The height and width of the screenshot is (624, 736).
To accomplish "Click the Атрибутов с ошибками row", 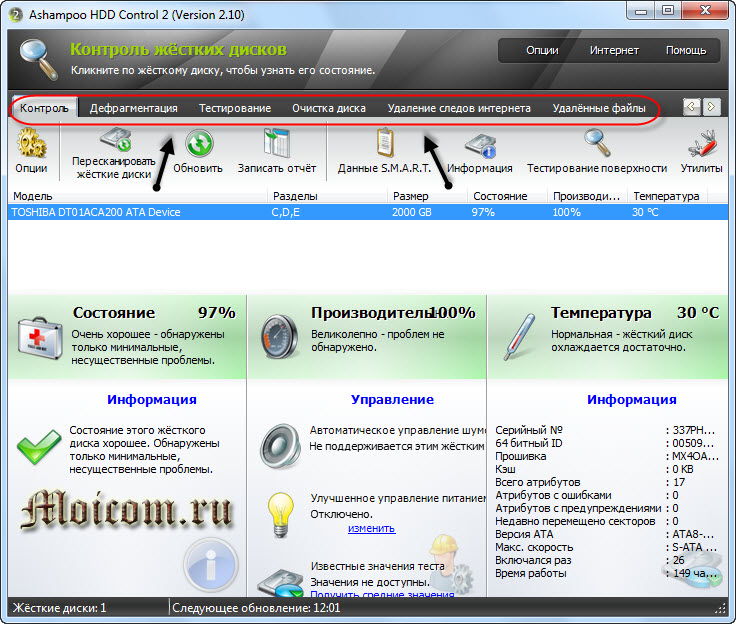I will coord(587,495).
